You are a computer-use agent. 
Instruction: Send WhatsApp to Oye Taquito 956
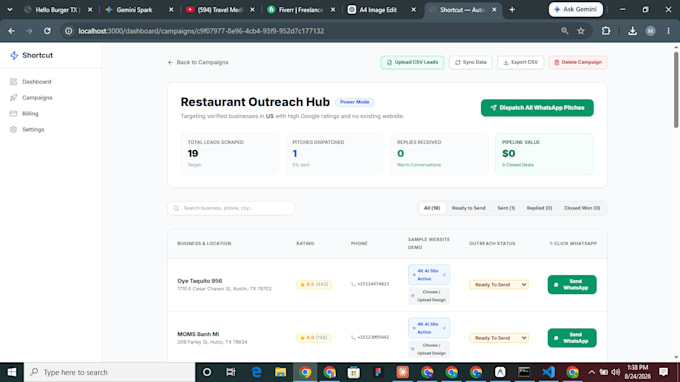[572, 284]
